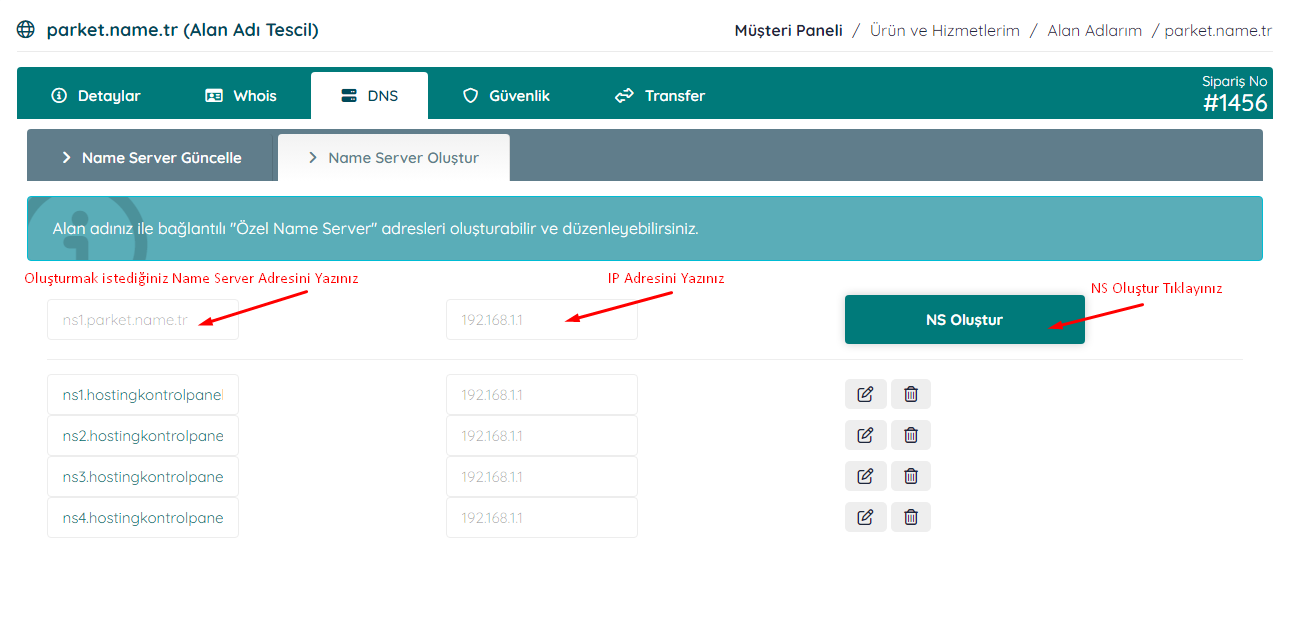
Task: Remove the ns3.hostingkontrolpanel entry
Action: (911, 476)
